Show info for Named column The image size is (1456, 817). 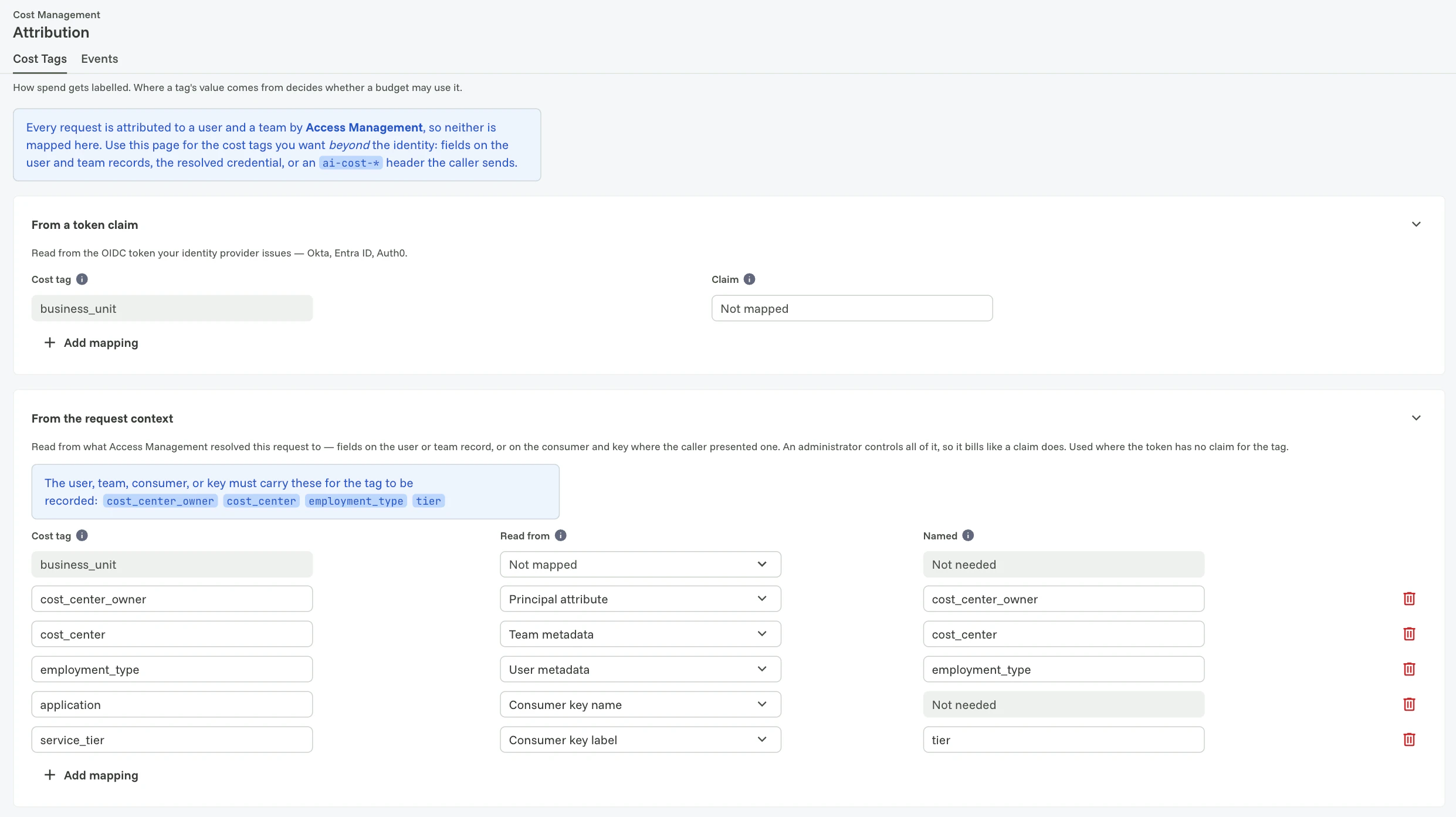968,535
